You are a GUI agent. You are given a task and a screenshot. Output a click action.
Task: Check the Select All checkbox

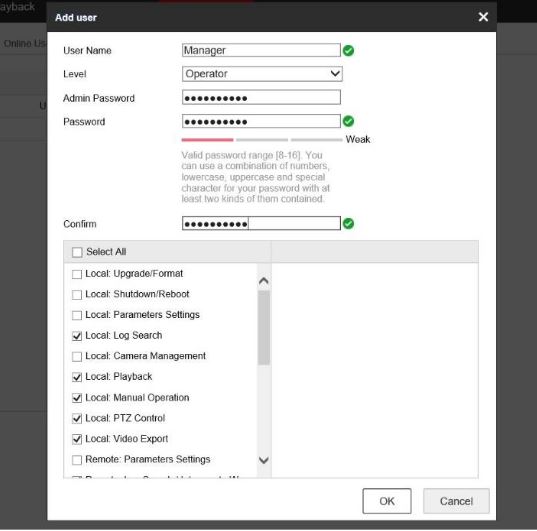[x=77, y=252]
